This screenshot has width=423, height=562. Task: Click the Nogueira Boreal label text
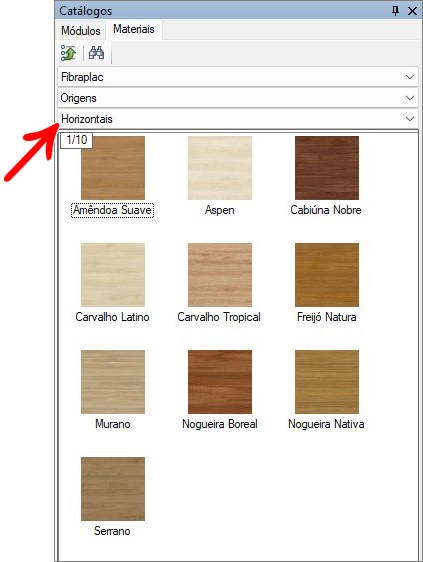click(x=220, y=424)
